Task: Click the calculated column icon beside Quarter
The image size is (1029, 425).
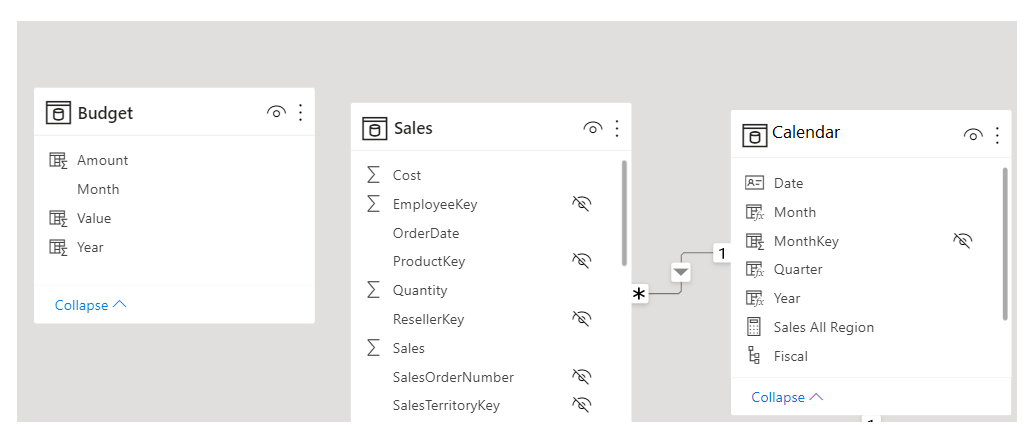Action: [x=755, y=269]
